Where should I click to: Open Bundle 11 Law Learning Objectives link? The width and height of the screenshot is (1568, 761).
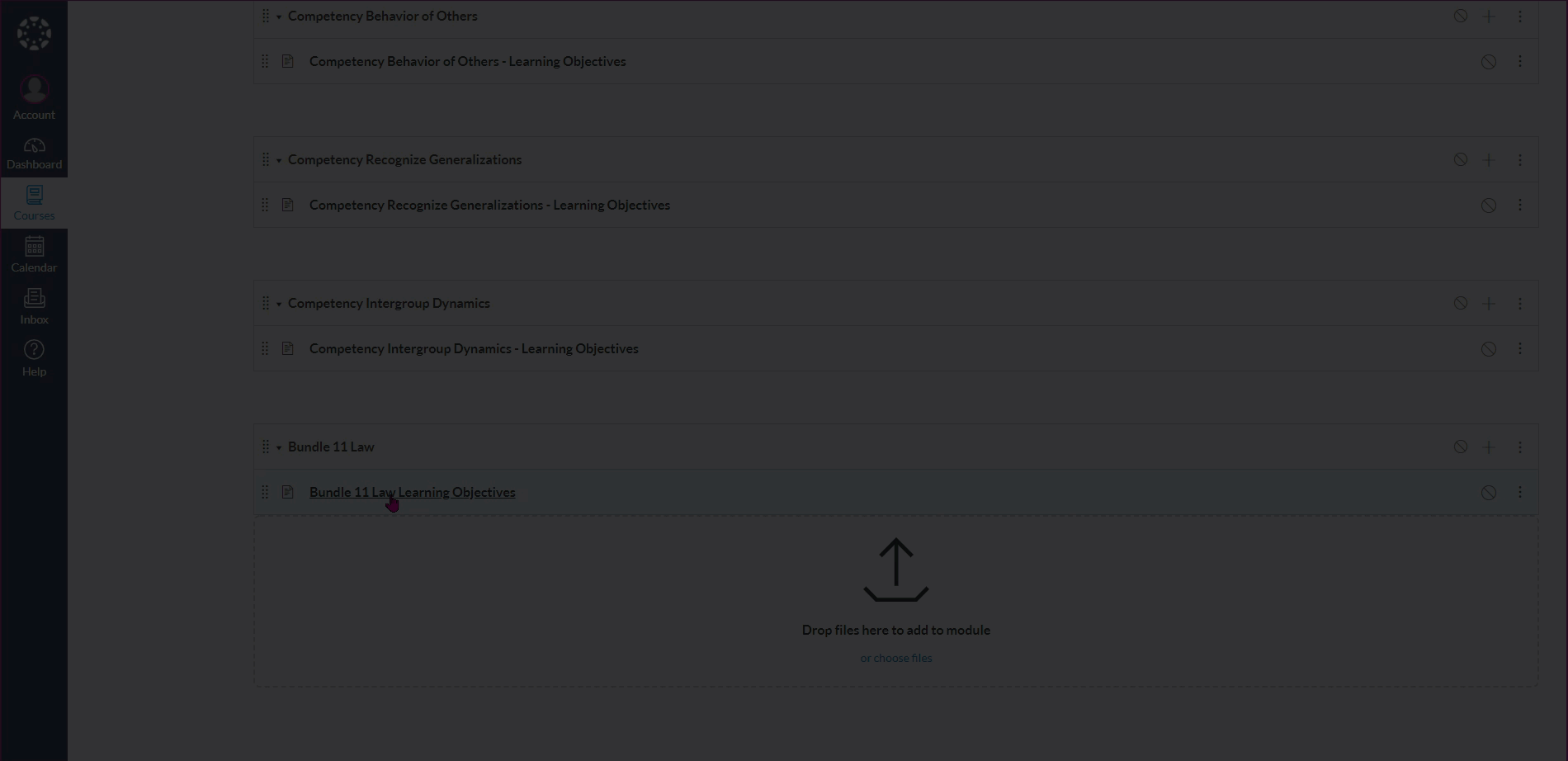coord(412,492)
